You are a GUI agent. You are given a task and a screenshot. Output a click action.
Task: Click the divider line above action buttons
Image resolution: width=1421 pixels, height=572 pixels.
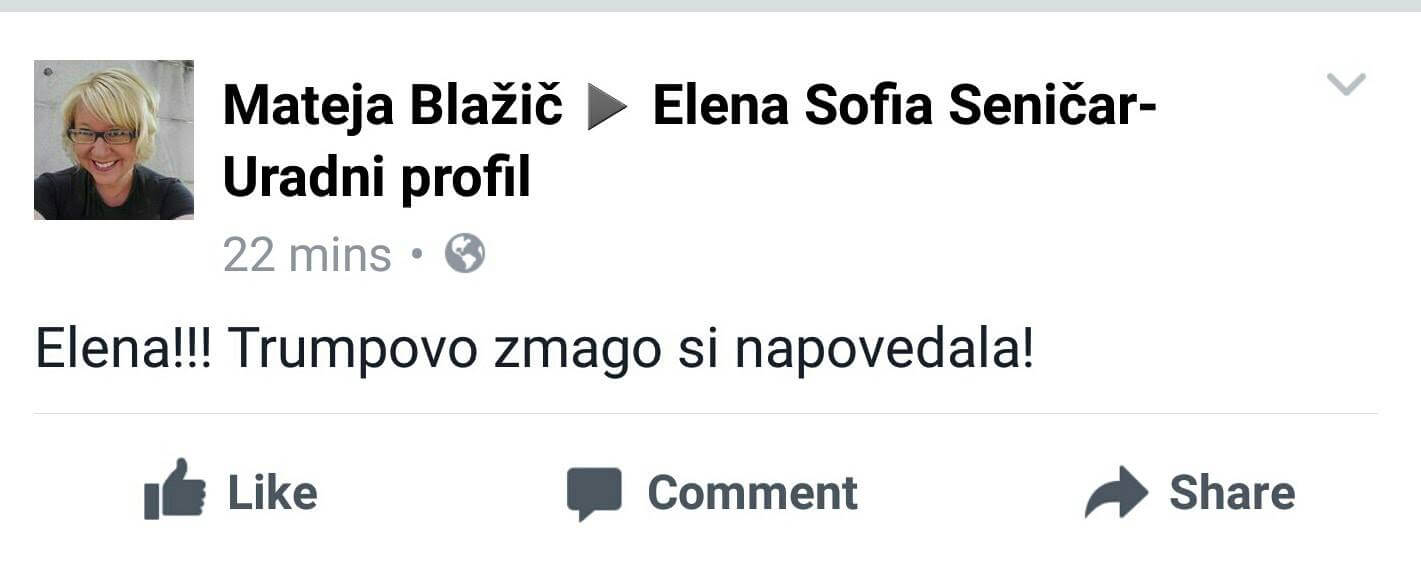(706, 413)
